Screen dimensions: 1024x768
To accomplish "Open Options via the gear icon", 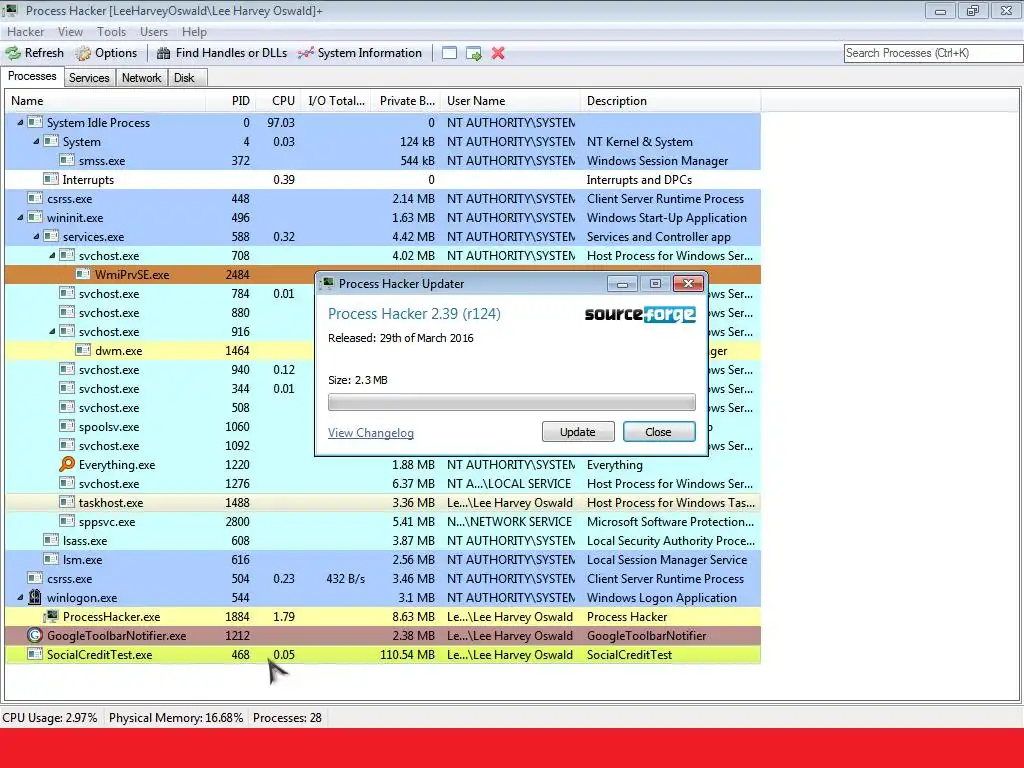I will pyautogui.click(x=83, y=53).
